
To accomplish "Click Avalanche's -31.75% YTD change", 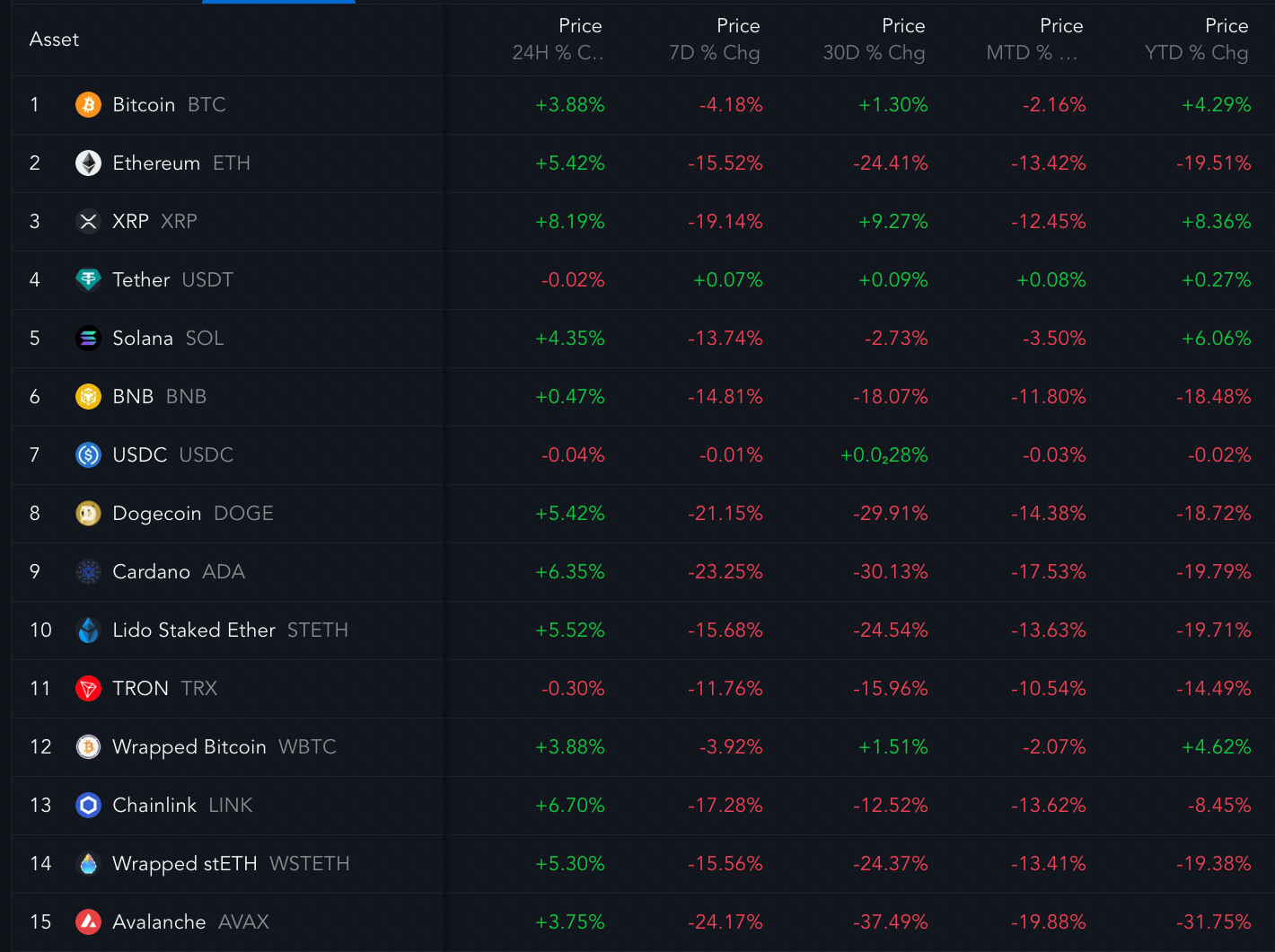I will [1214, 922].
